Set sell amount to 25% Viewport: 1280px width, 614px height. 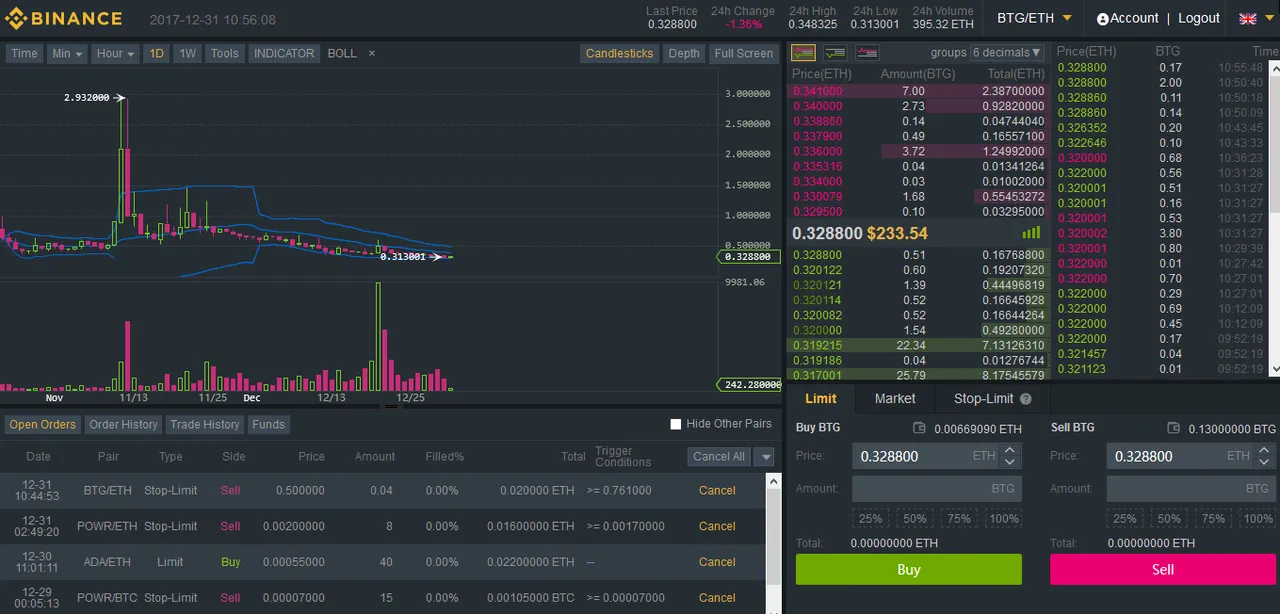(x=1125, y=518)
